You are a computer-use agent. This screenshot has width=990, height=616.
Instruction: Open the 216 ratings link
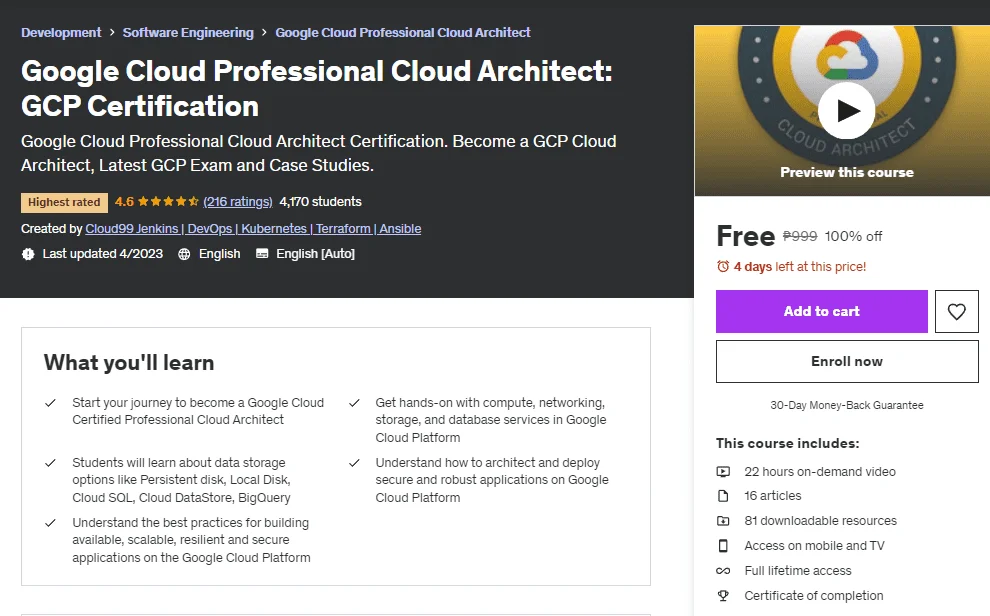coord(237,202)
